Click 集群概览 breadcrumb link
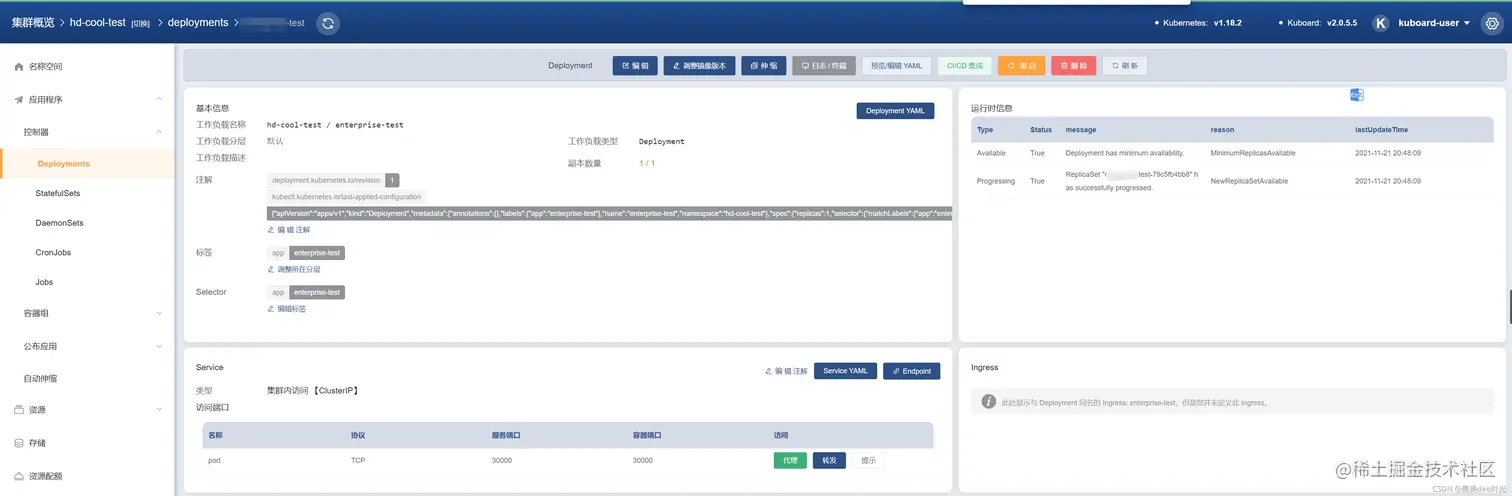 [33, 22]
